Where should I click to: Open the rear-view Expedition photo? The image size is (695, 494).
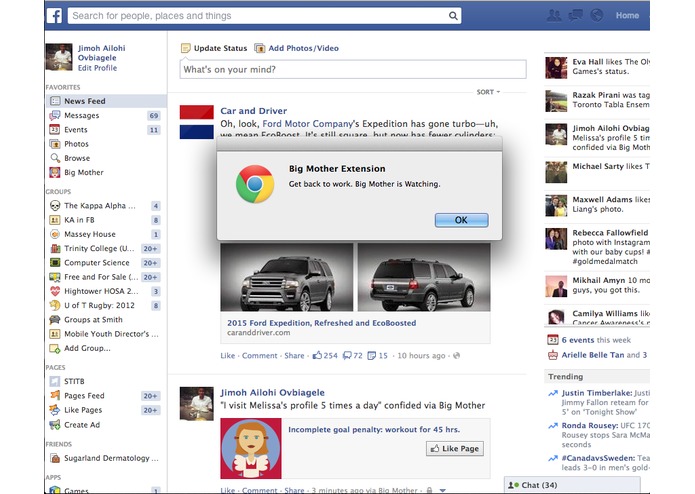point(424,277)
